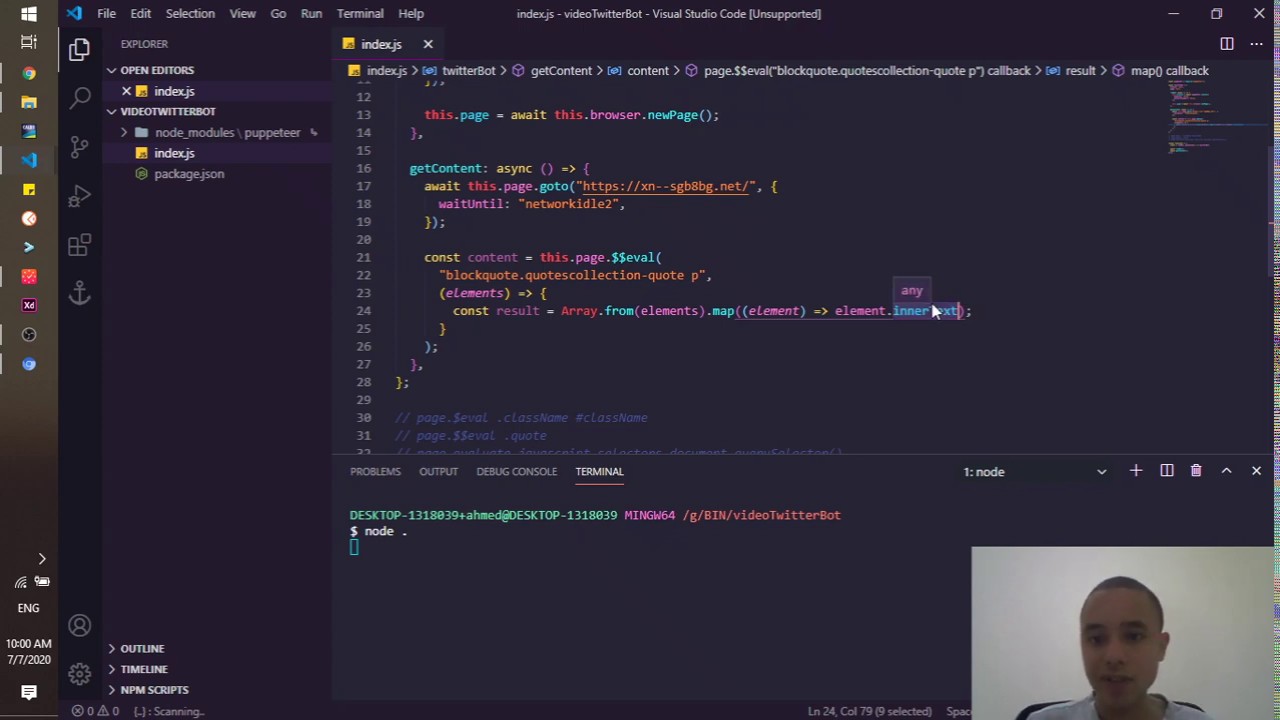This screenshot has height=720, width=1280.
Task: Click the clock showing 10:00 AM
Action: 28,644
